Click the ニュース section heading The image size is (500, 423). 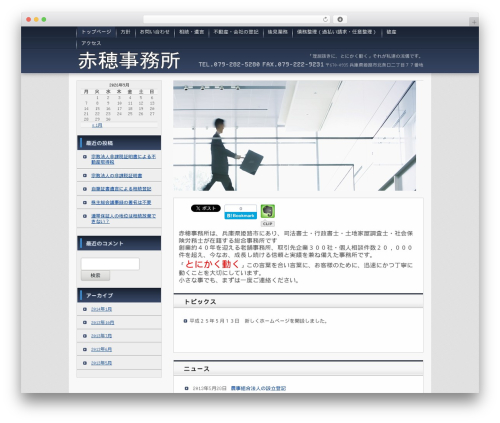(196, 369)
